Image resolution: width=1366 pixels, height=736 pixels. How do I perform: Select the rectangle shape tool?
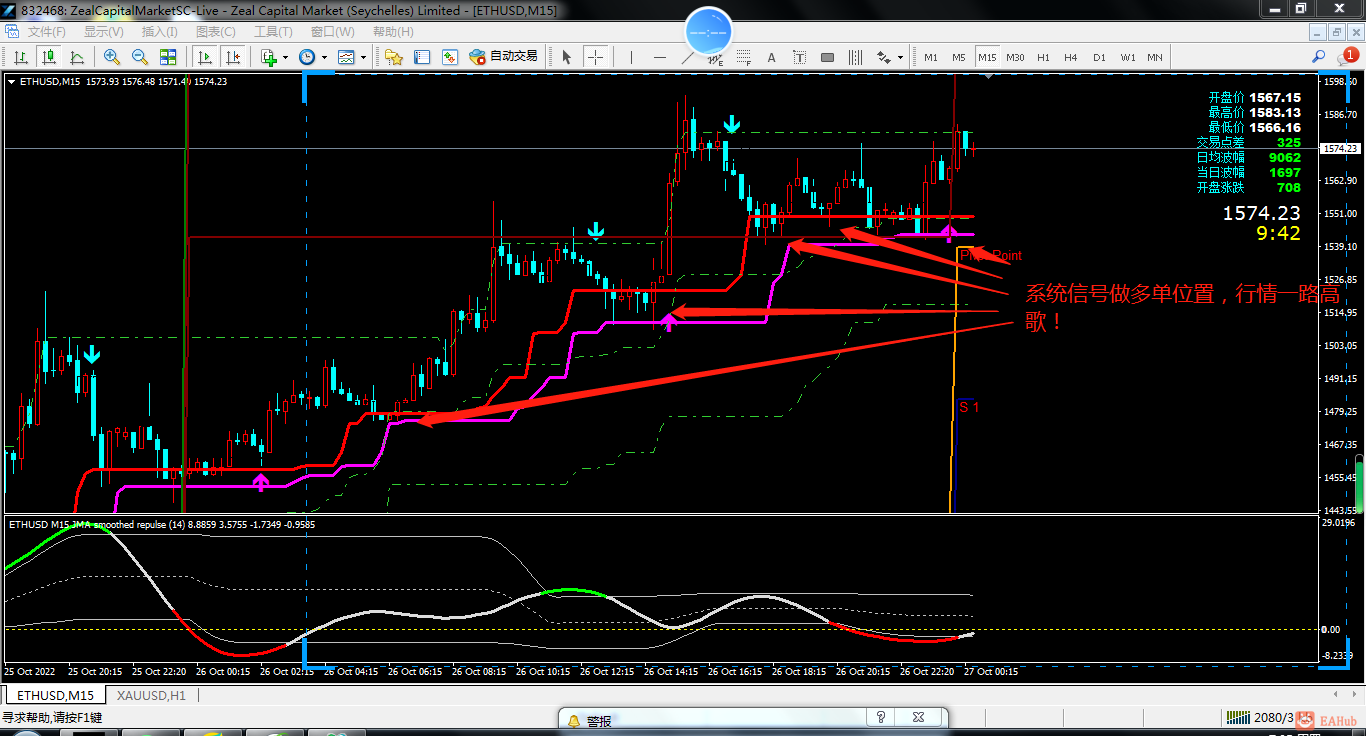[827, 57]
